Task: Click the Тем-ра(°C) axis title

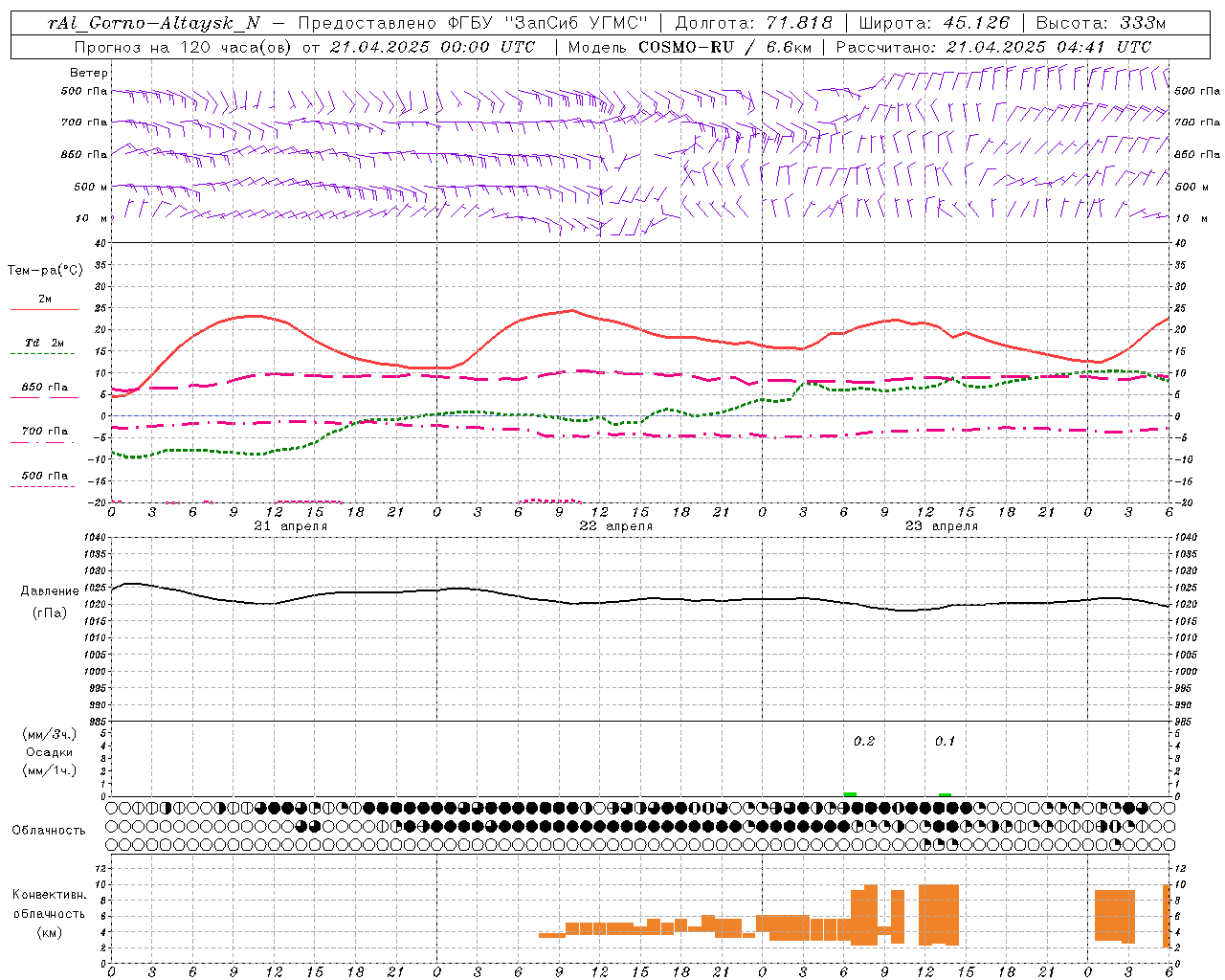Action: pos(45,270)
